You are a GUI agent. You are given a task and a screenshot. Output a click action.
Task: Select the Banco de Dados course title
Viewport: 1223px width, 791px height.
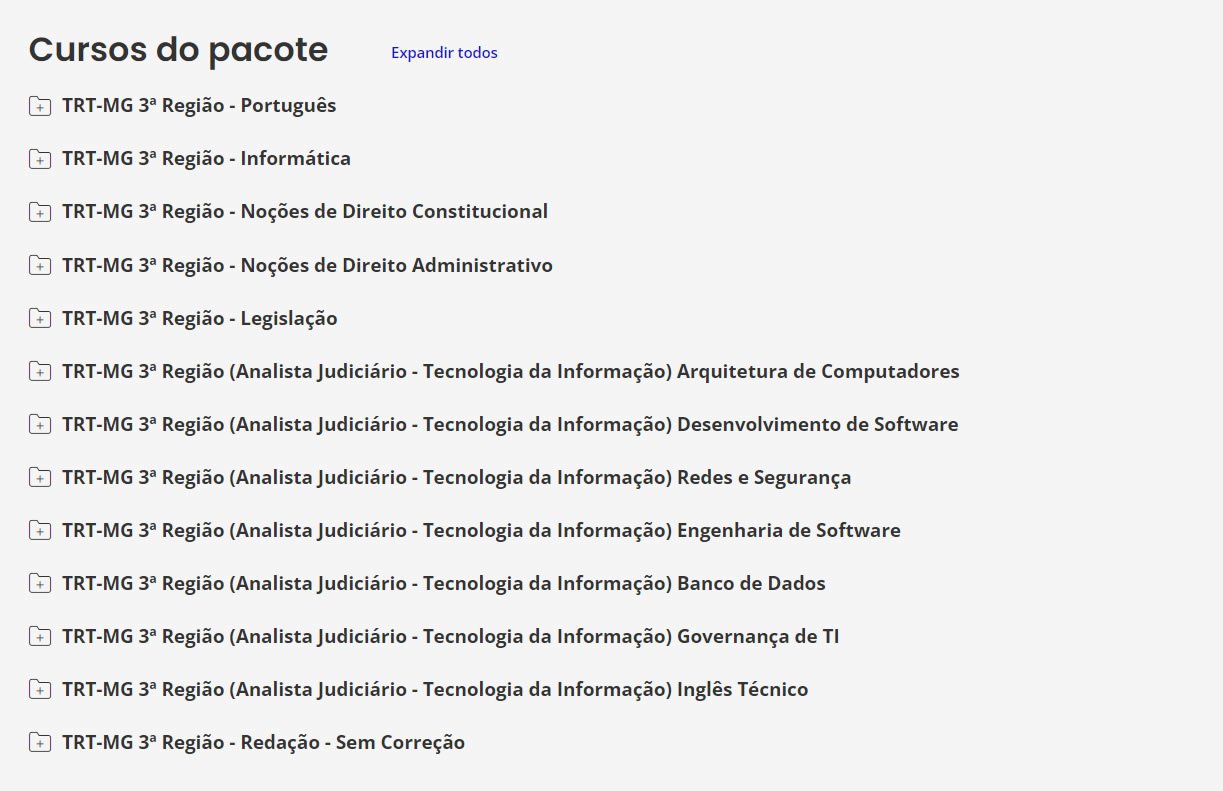click(x=443, y=583)
